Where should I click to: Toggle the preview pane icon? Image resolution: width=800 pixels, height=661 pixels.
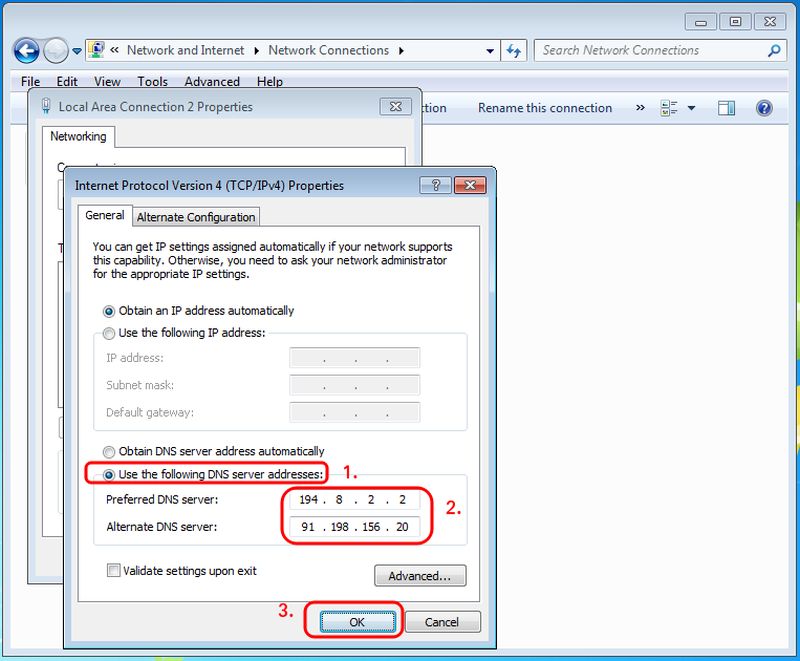click(x=727, y=108)
